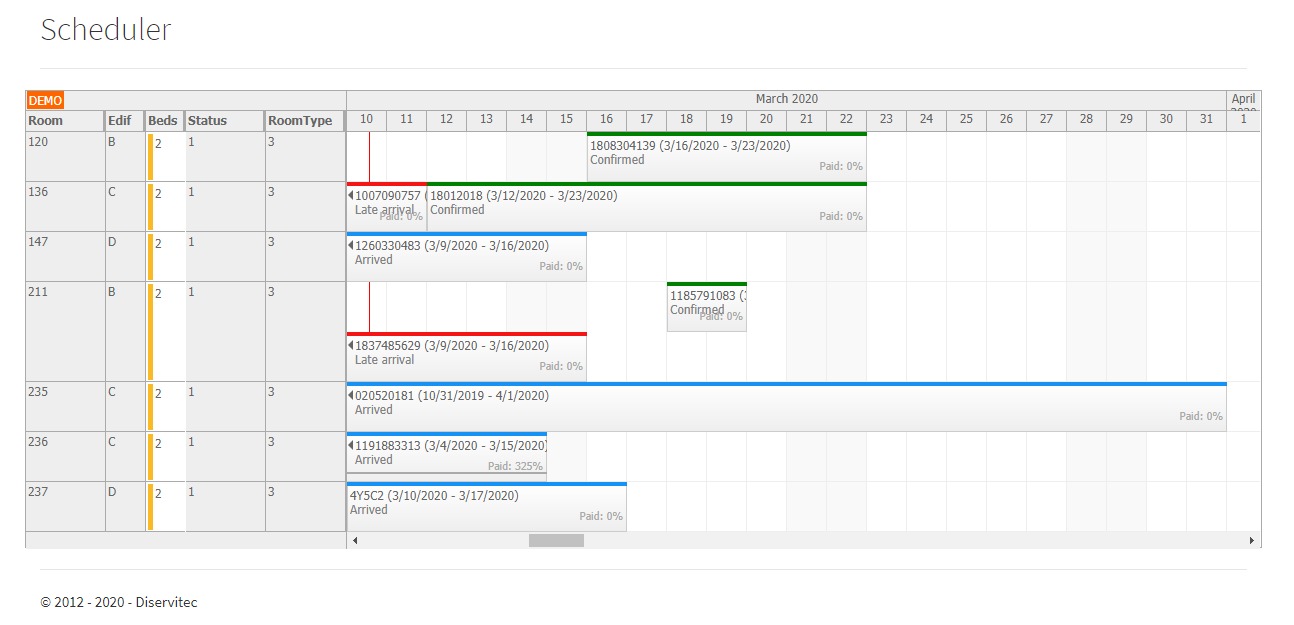The width and height of the screenshot is (1294, 625).
Task: Select reservation 1185791083 in room 211
Action: click(706, 307)
